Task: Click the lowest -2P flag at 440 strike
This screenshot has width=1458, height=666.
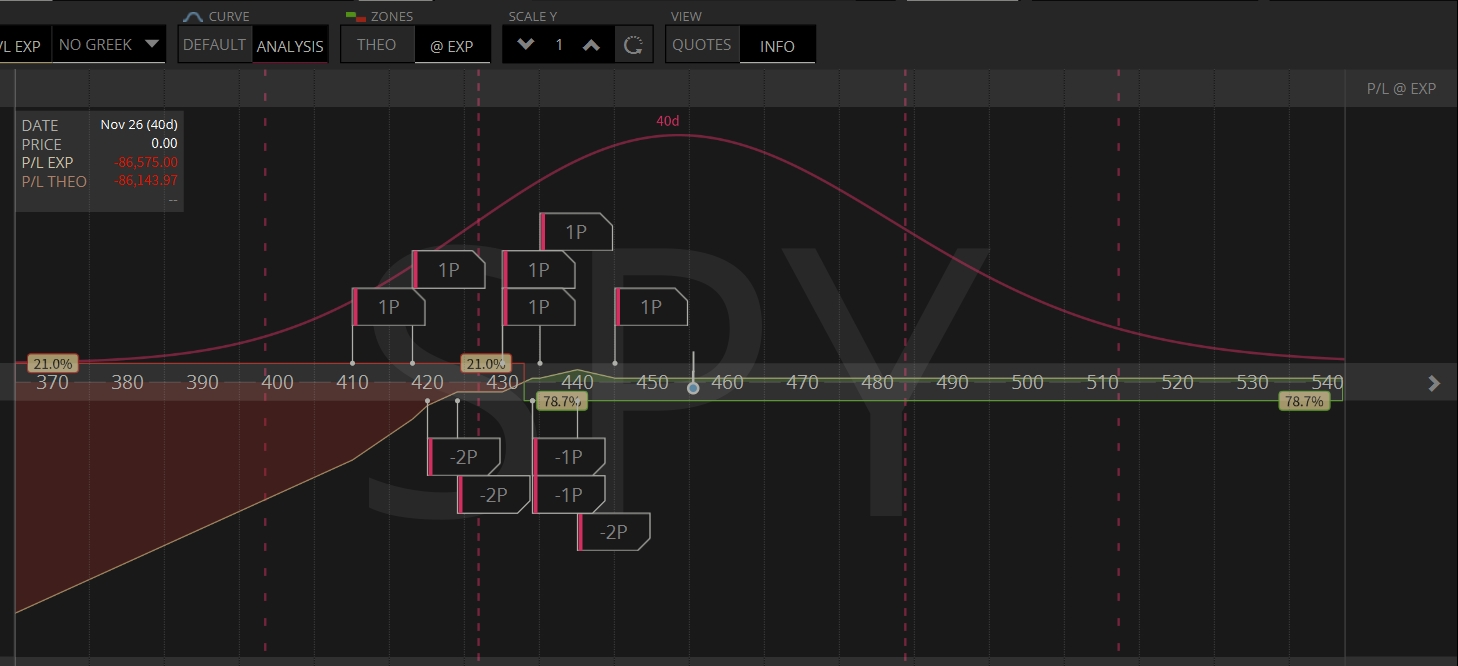Action: pyautogui.click(x=613, y=532)
